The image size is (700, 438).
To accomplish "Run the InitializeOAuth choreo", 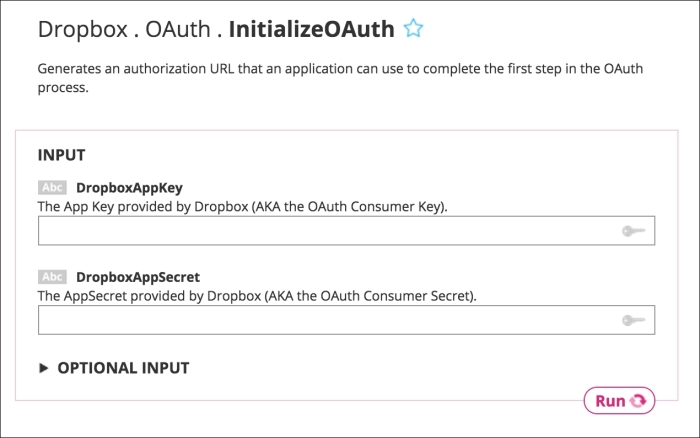I will 619,400.
